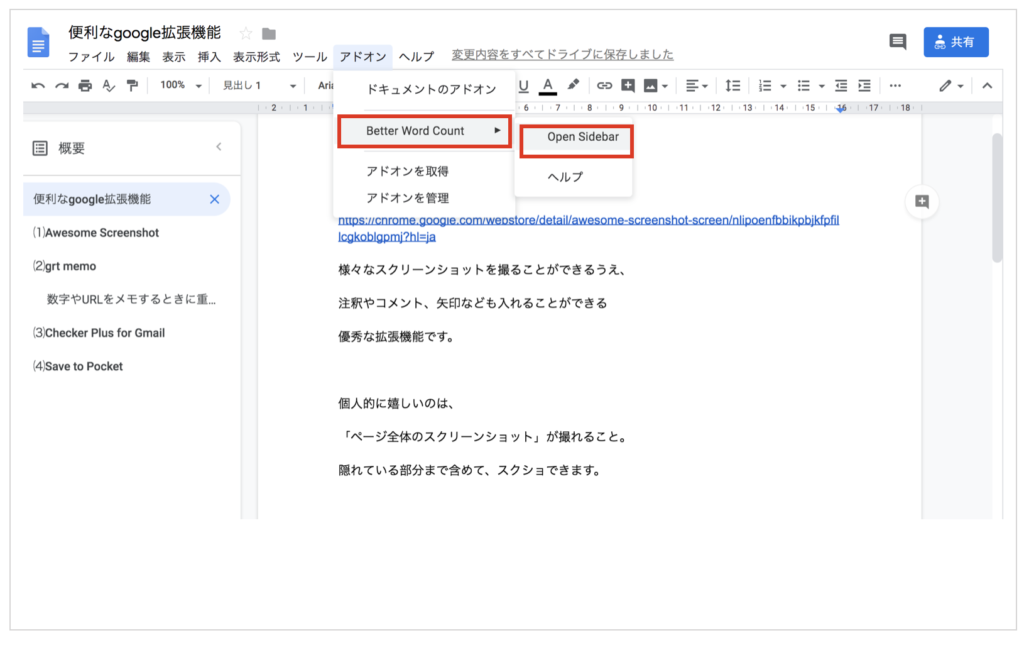Screen dimensions: 1024x650
Task: Jump to (2)grt memo outline heading
Action: point(64,266)
